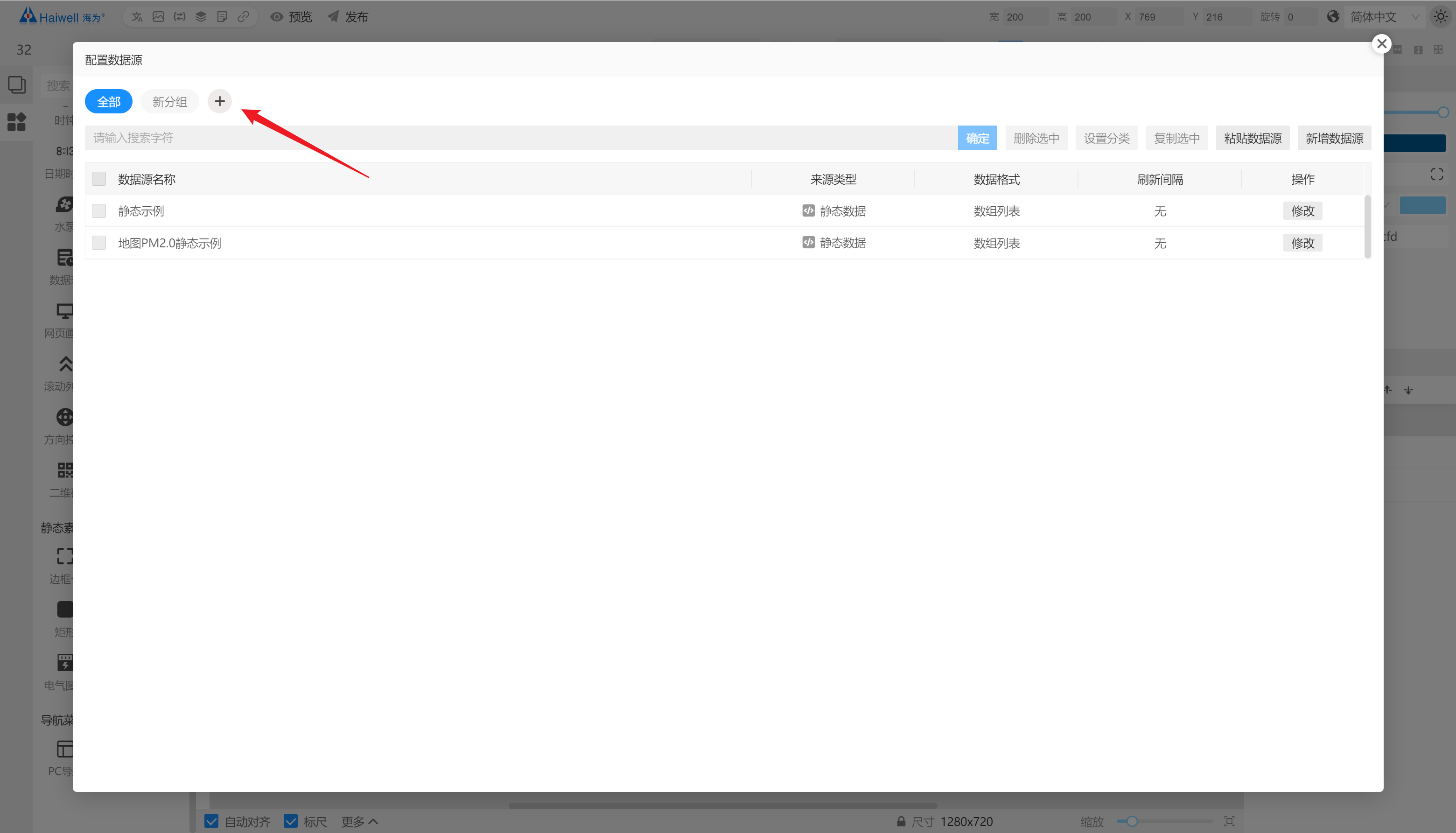Click the 删除选中 button
The width and height of the screenshot is (1456, 833).
(1036, 138)
